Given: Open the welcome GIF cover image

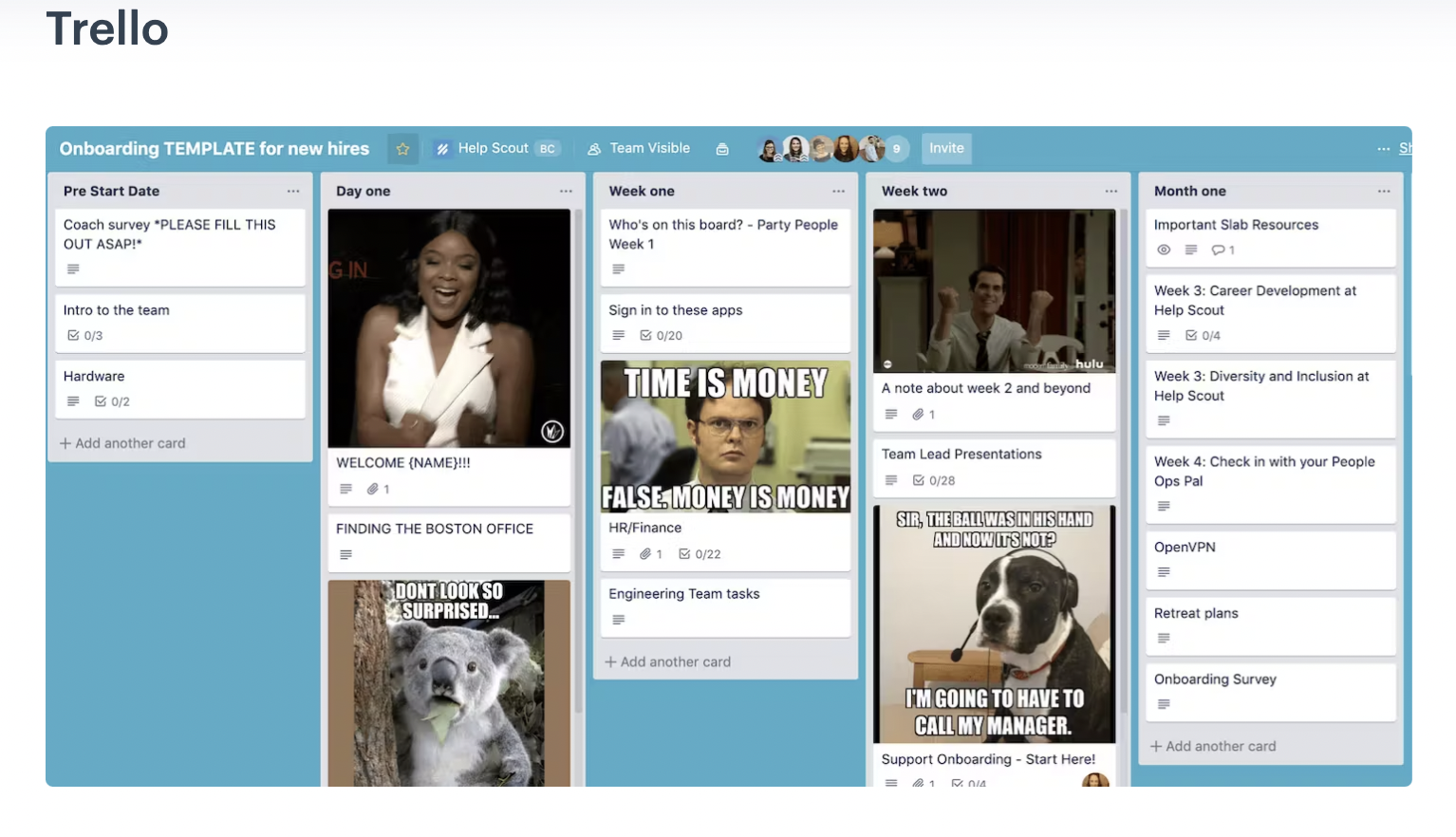Looking at the screenshot, I should (449, 328).
